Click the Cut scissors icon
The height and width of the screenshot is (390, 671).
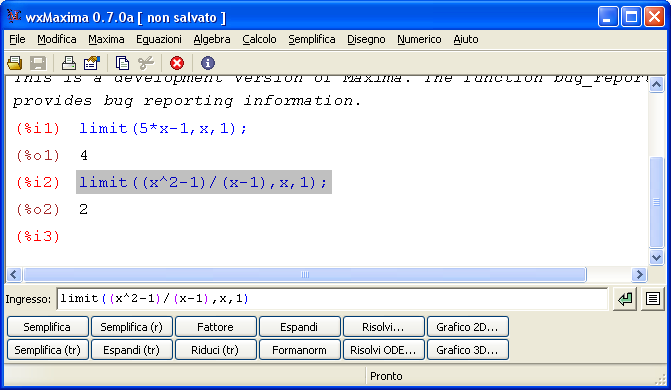[x=146, y=63]
